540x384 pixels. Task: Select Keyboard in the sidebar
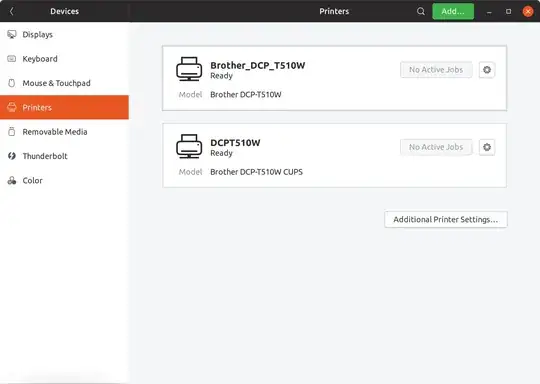click(64, 59)
